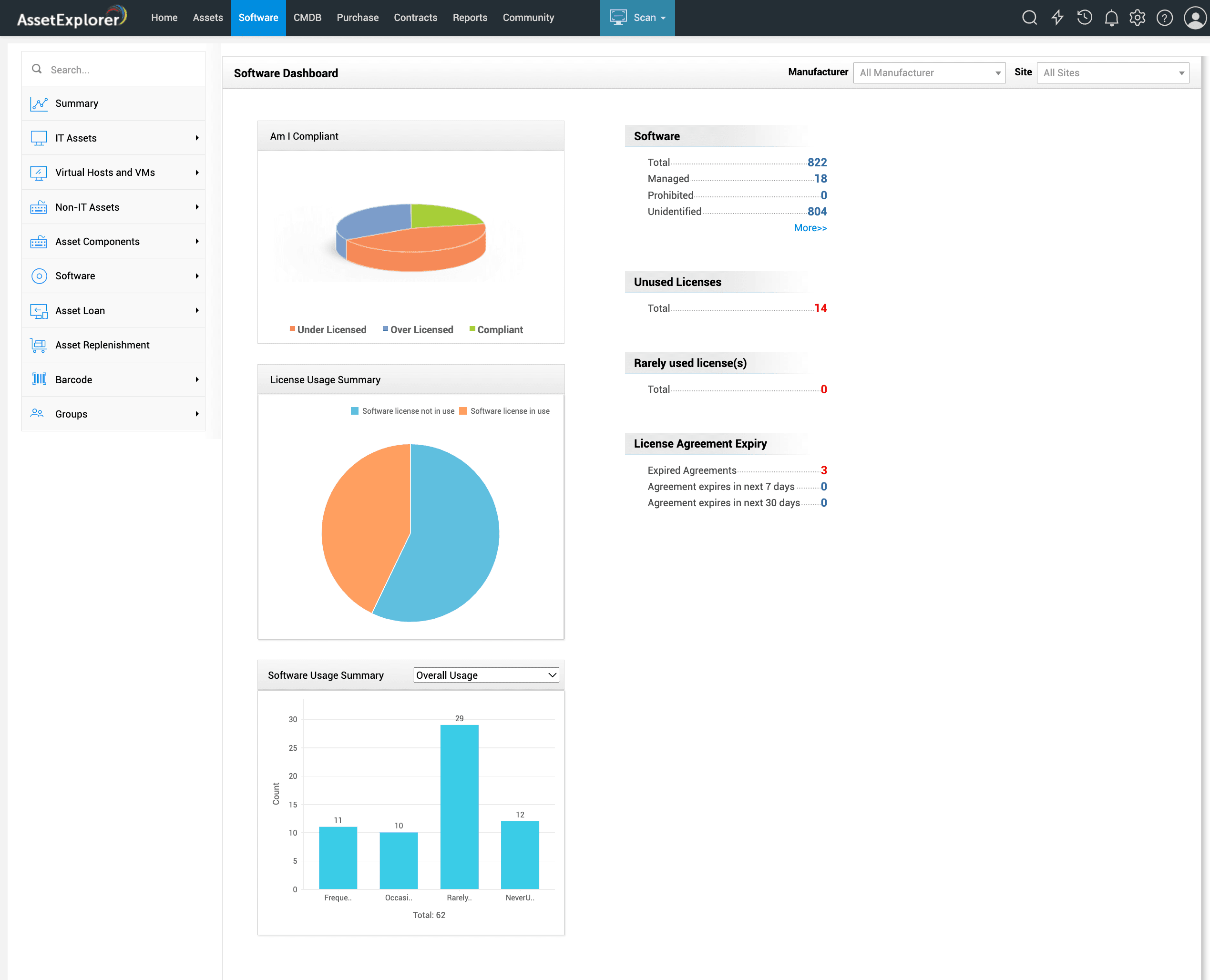Open the Overall Usage dropdown
The width and height of the screenshot is (1210, 980).
[x=486, y=675]
